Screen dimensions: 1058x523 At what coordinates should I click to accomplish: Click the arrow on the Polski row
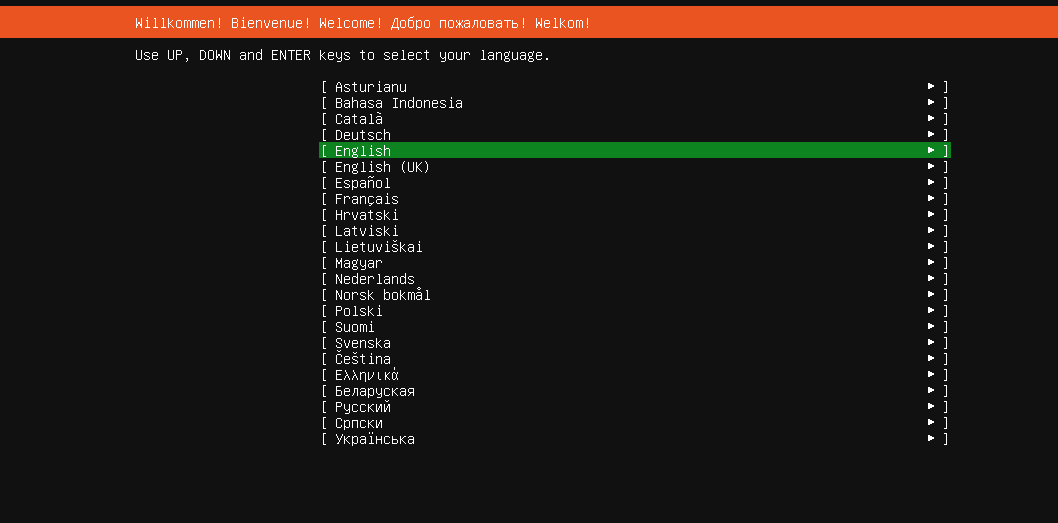coord(931,310)
